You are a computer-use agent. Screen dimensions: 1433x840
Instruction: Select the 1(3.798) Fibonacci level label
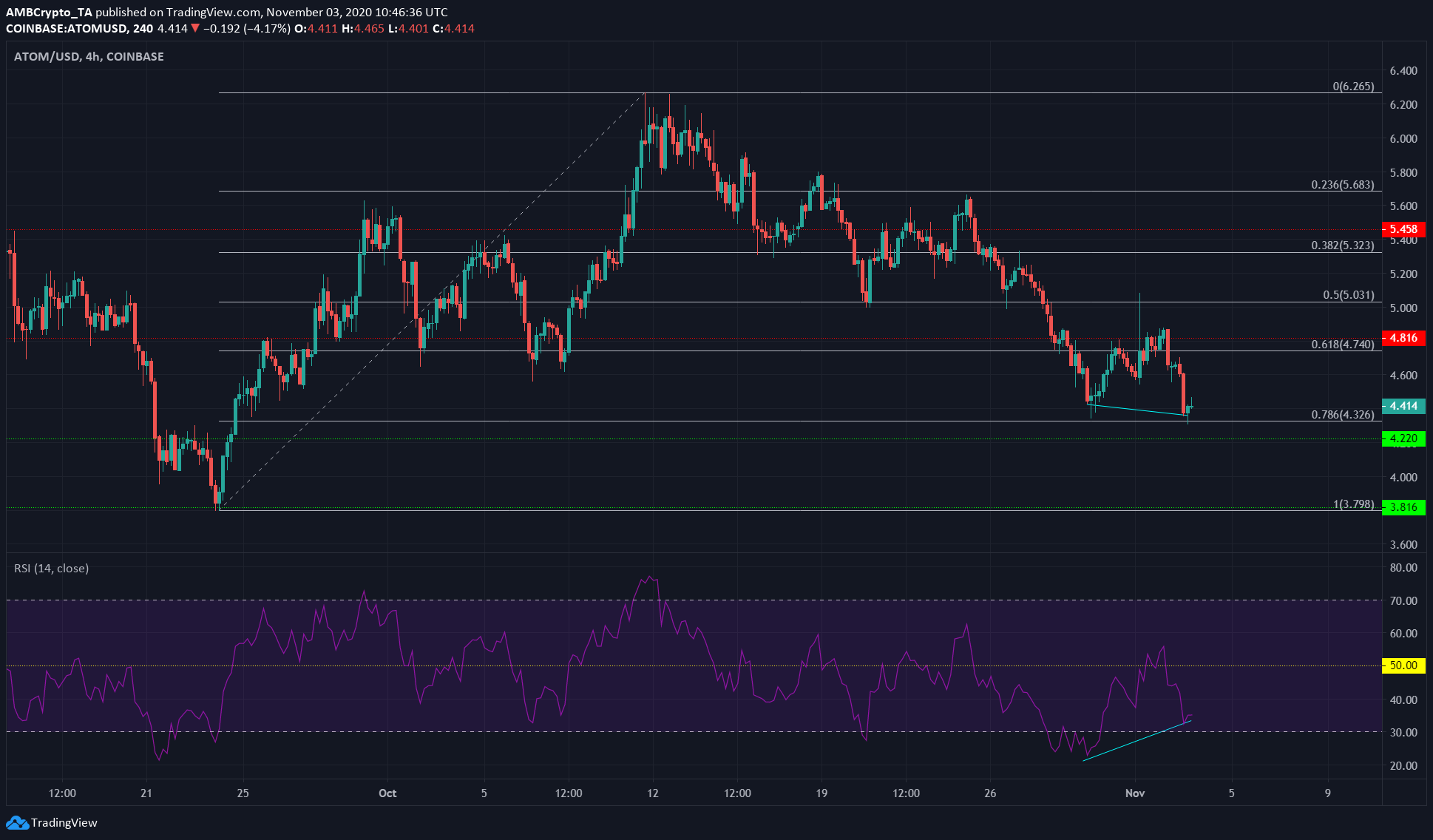[1353, 504]
